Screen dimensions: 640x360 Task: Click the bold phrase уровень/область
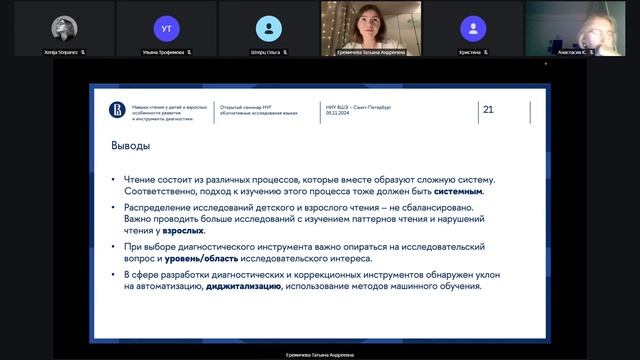click(x=201, y=258)
